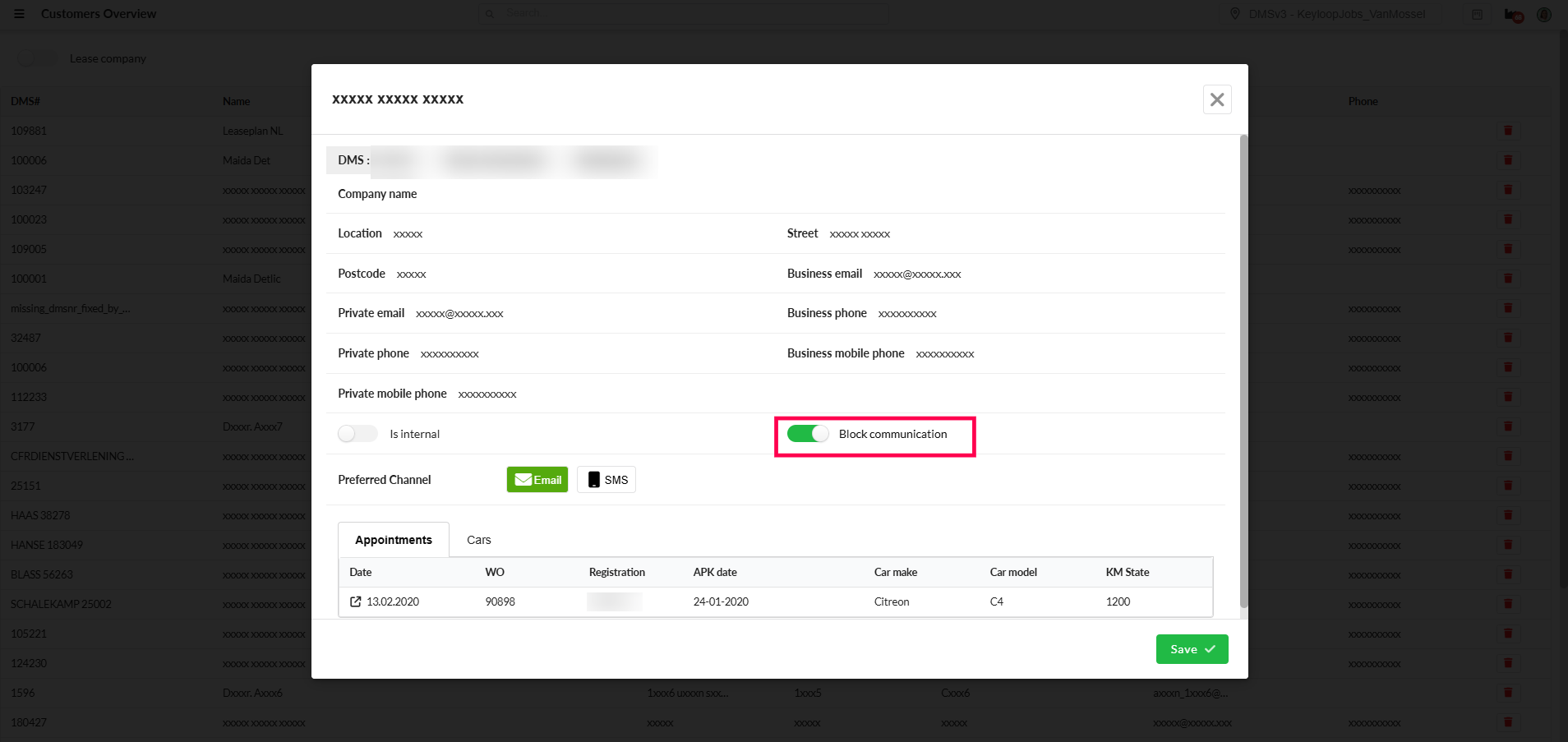The height and width of the screenshot is (742, 1568).
Task: Open the user profile avatar
Action: 1544,15
